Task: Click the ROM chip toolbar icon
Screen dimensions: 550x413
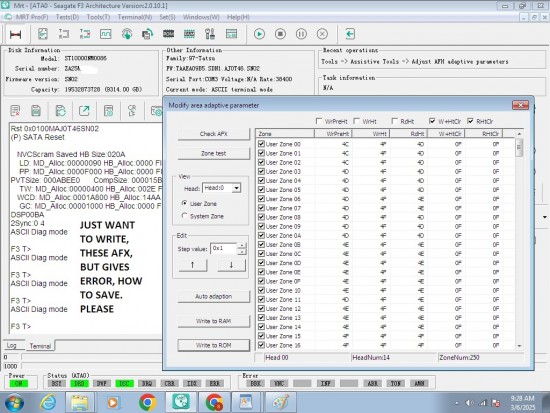Action: click(168, 34)
